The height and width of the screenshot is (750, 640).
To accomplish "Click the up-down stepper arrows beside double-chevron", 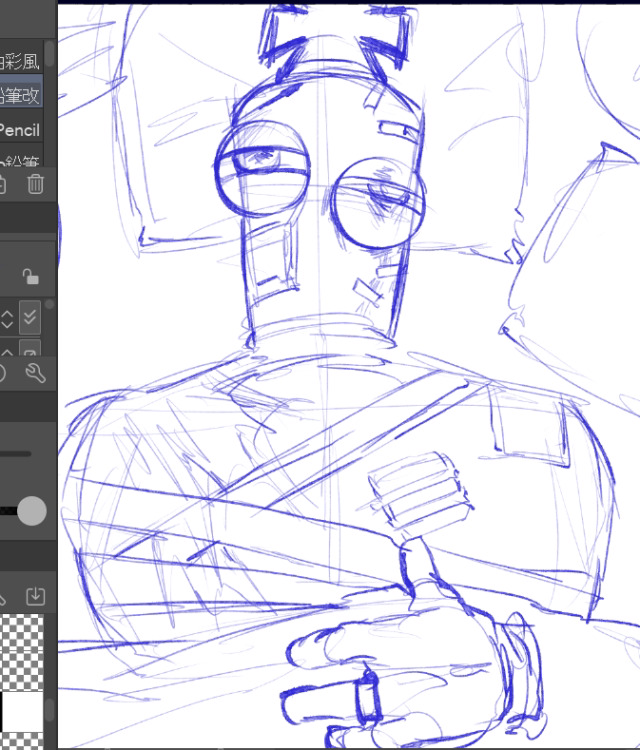I will tap(7, 319).
